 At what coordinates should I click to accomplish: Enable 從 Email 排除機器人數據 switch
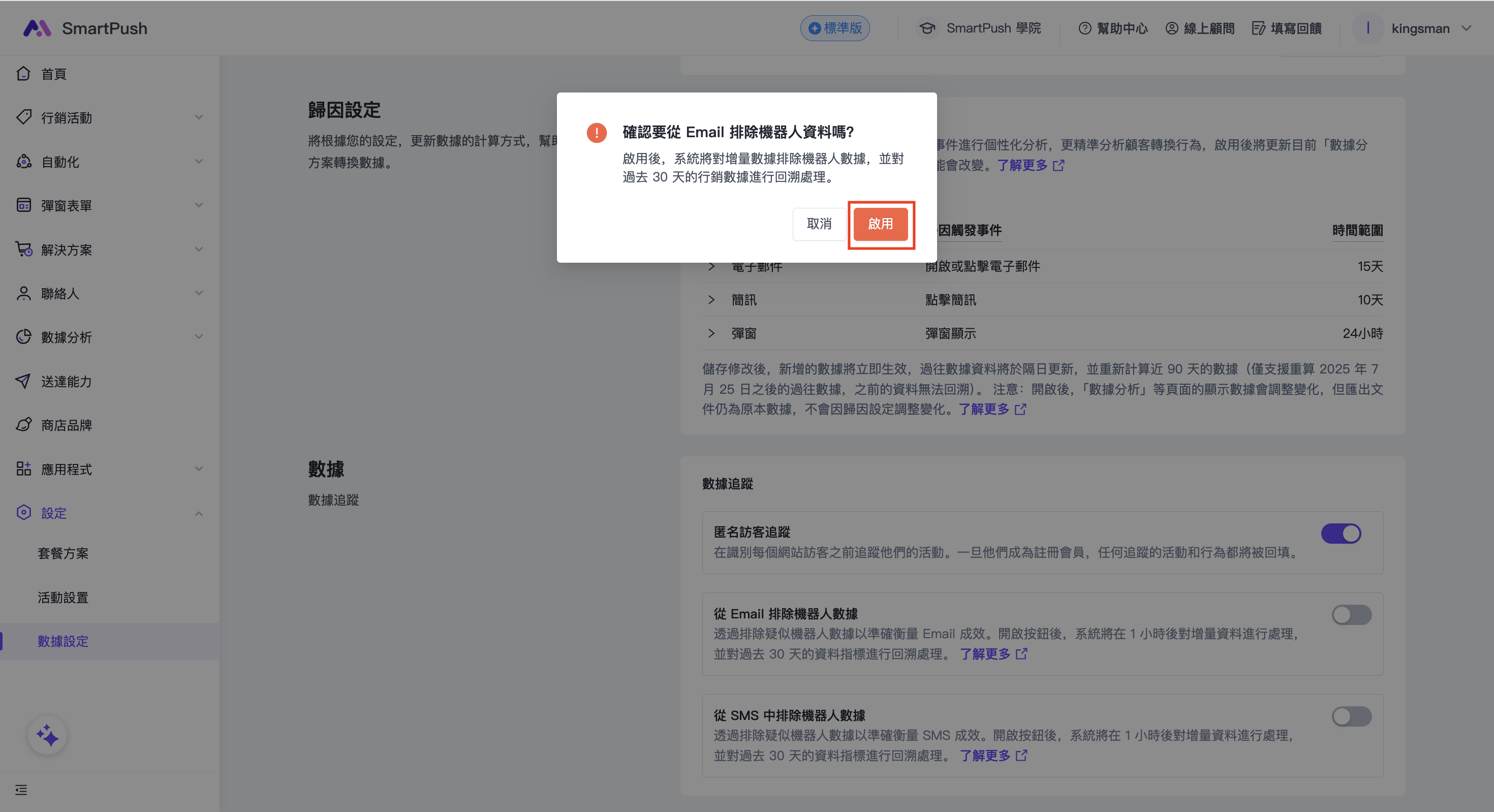click(1351, 615)
